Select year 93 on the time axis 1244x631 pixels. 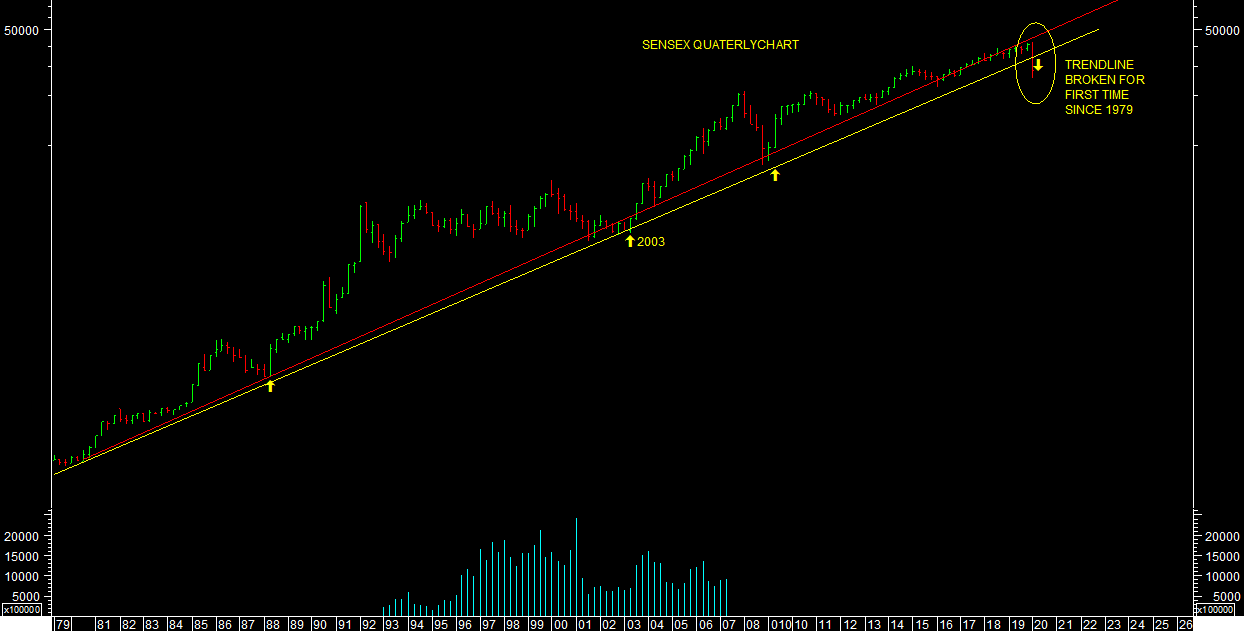pos(392,624)
